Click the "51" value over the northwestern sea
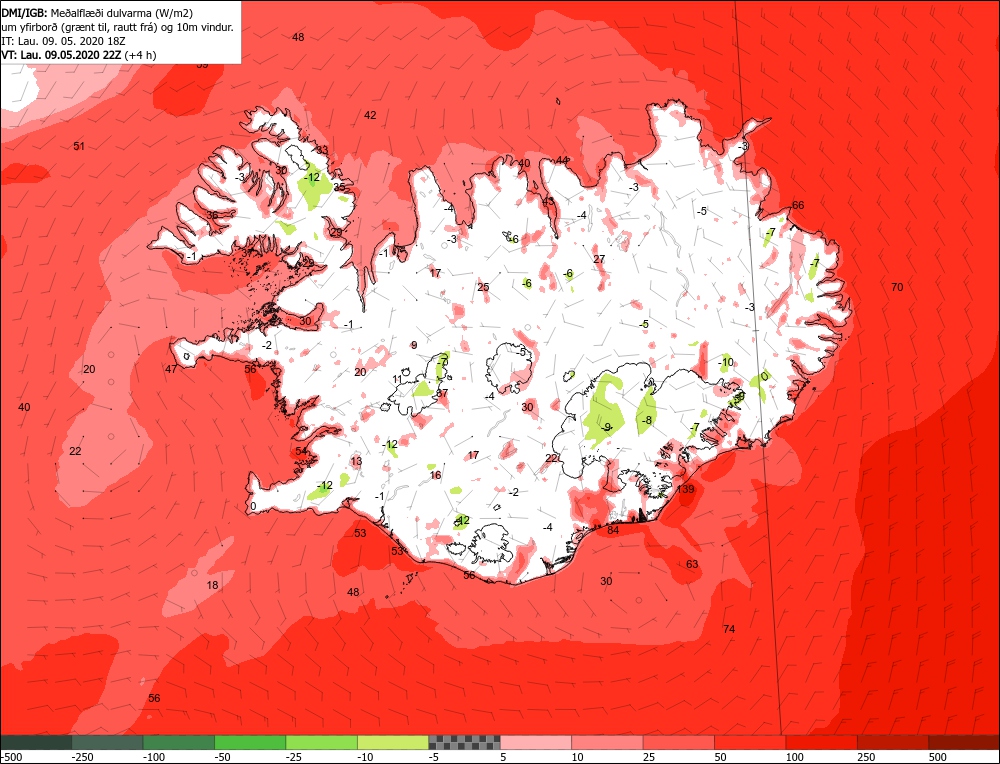1000x764 pixels. [78, 146]
